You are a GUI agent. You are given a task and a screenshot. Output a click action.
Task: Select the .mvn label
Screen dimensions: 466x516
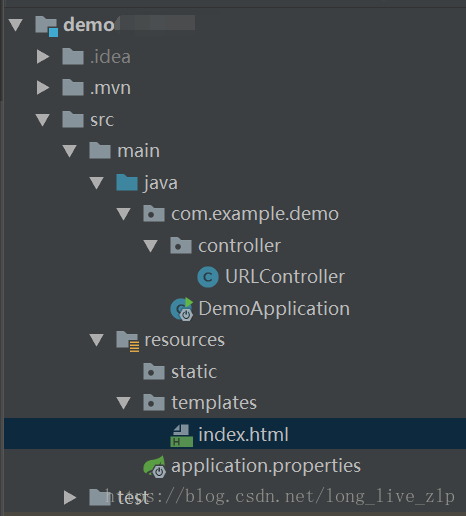pyautogui.click(x=110, y=88)
